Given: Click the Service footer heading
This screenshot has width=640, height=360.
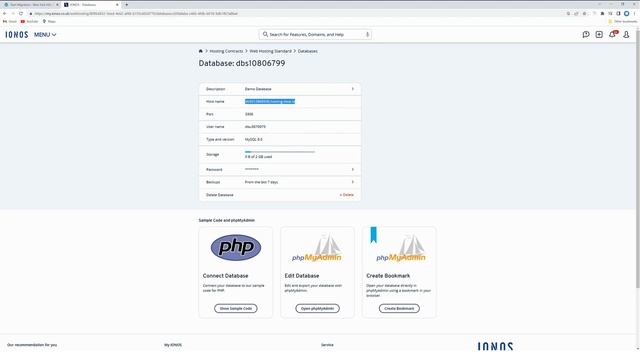Looking at the screenshot, I should 327,345.
